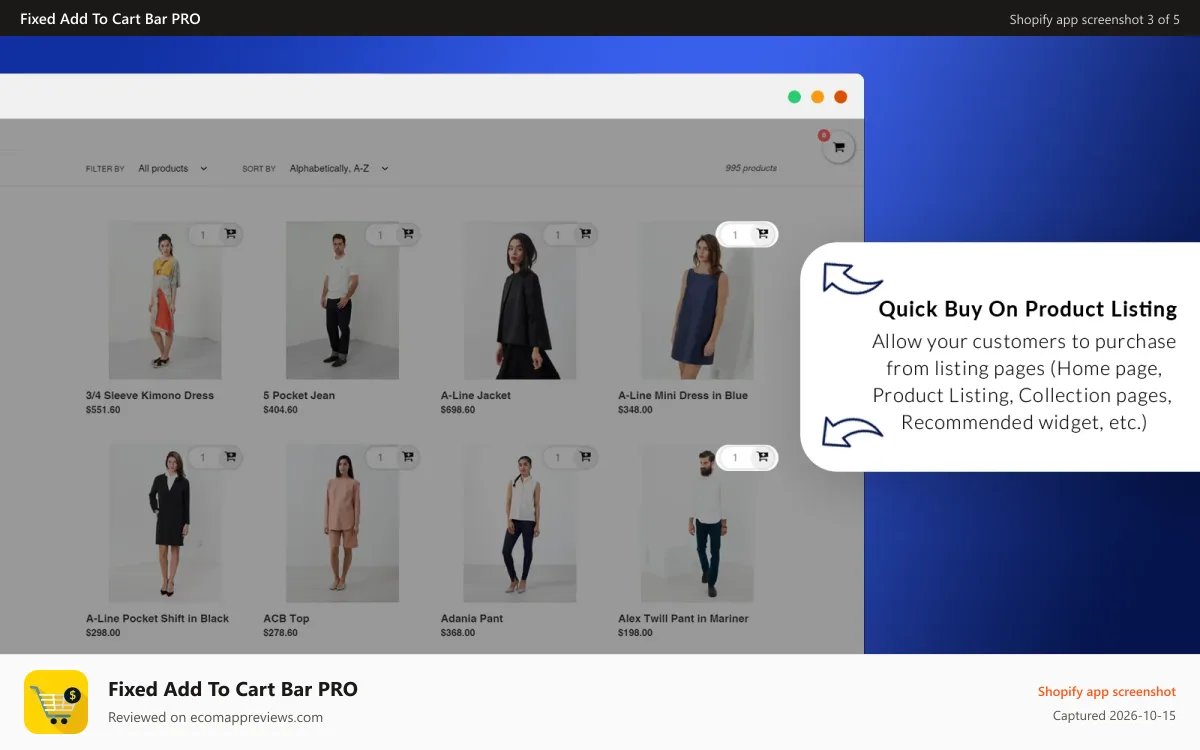
Task: Click the Fixed Add To Cart Bar app icon
Action: click(56, 702)
